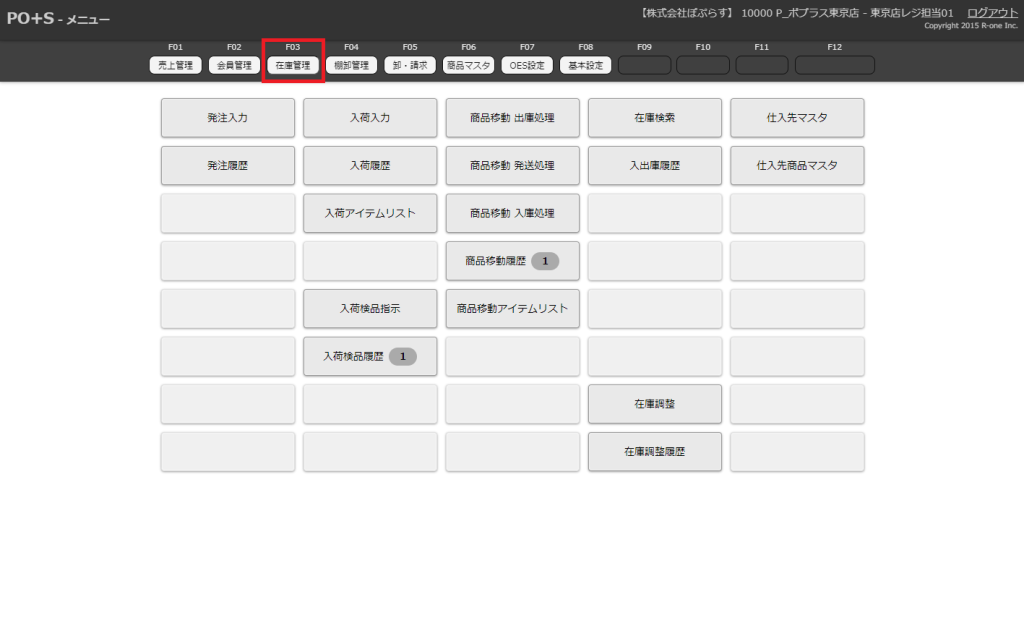This screenshot has height=620, width=1024.
Task: Click the 入荷検品指示 button
Action: tap(370, 309)
